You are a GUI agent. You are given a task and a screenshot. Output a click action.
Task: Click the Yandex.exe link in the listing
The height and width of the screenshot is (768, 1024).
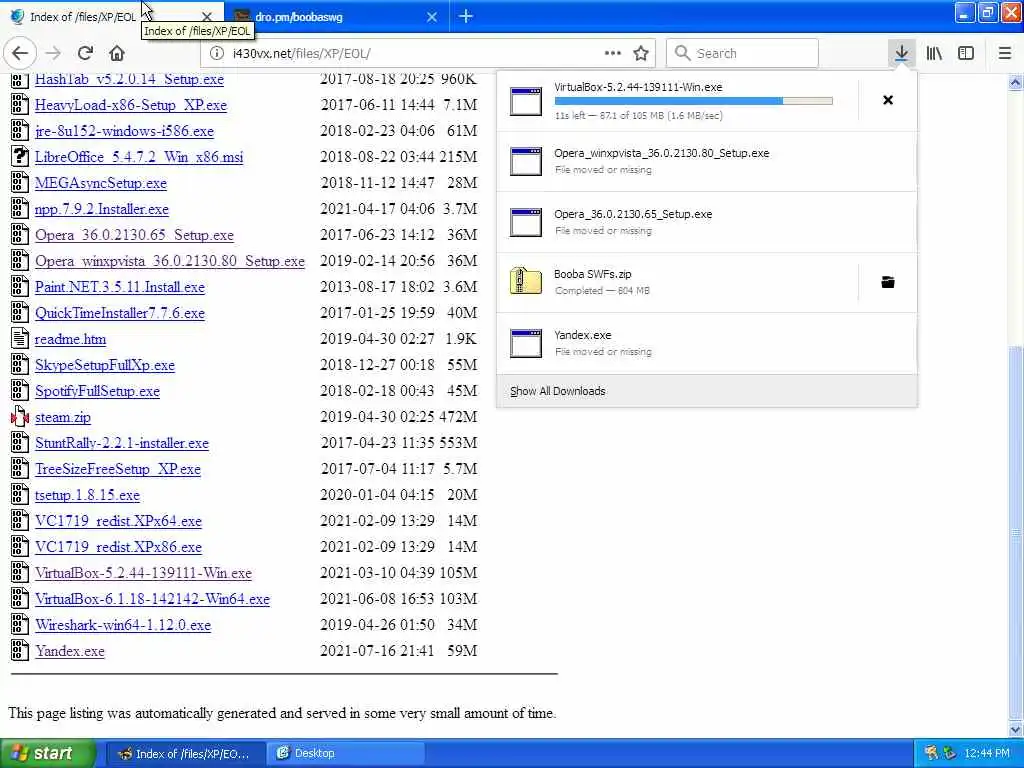(69, 652)
